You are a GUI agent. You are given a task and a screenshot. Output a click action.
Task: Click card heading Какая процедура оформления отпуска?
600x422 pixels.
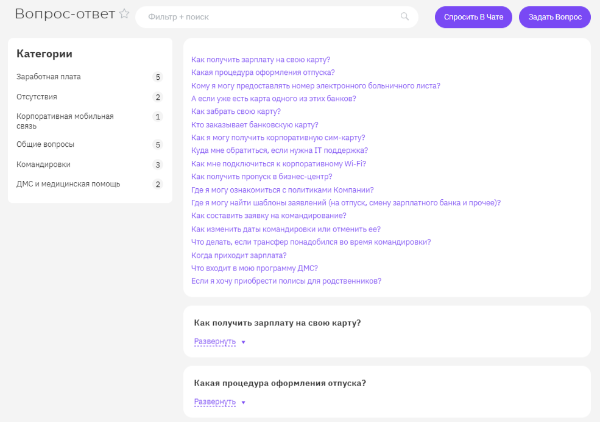pyautogui.click(x=280, y=383)
